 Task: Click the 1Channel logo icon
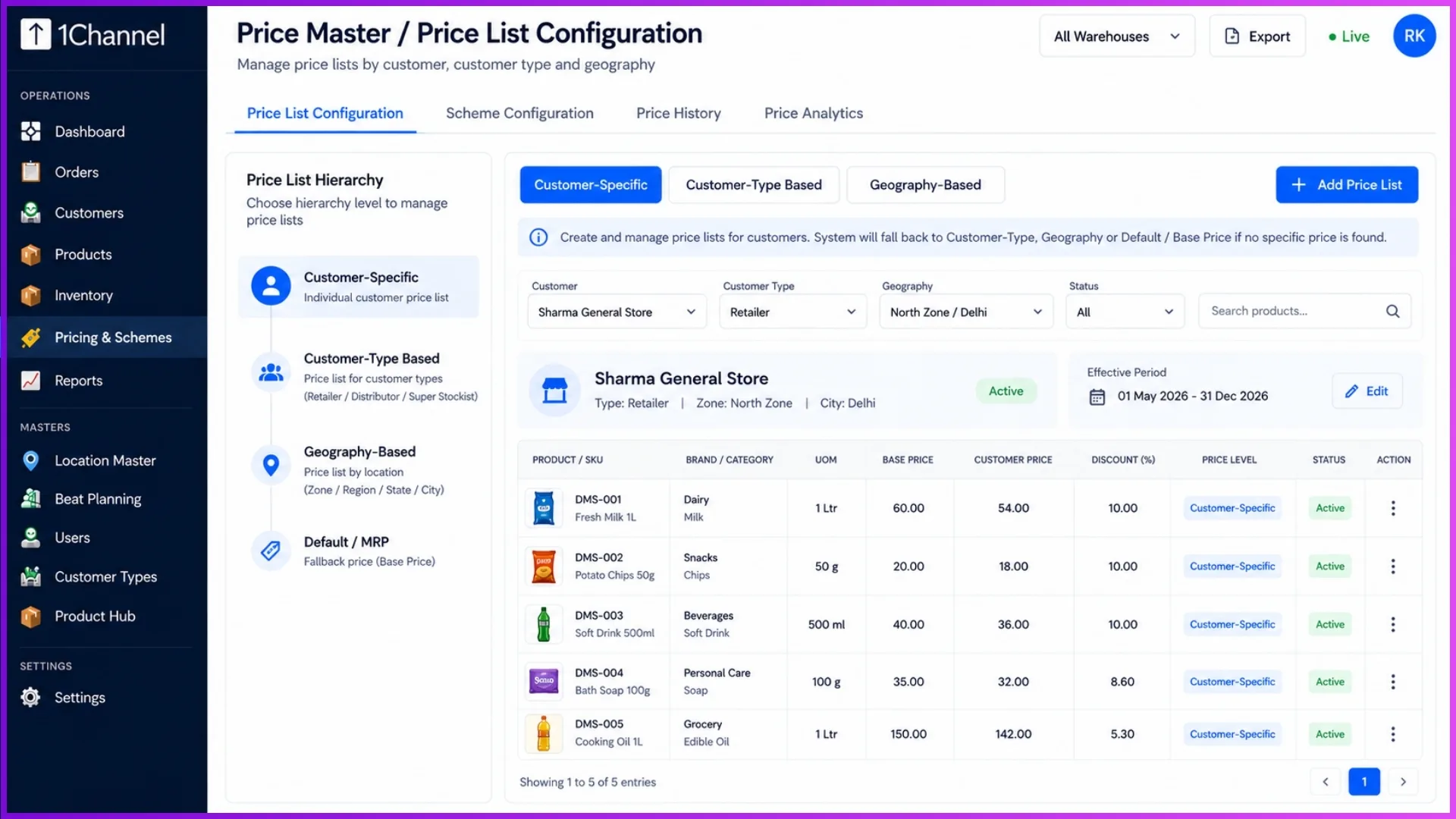tap(35, 34)
